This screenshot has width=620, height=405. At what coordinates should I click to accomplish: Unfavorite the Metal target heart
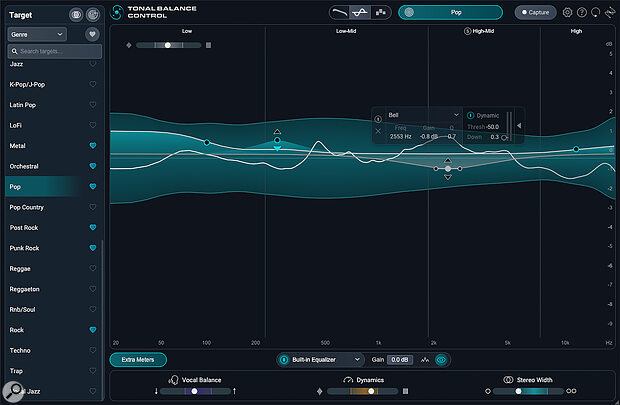[x=93, y=146]
